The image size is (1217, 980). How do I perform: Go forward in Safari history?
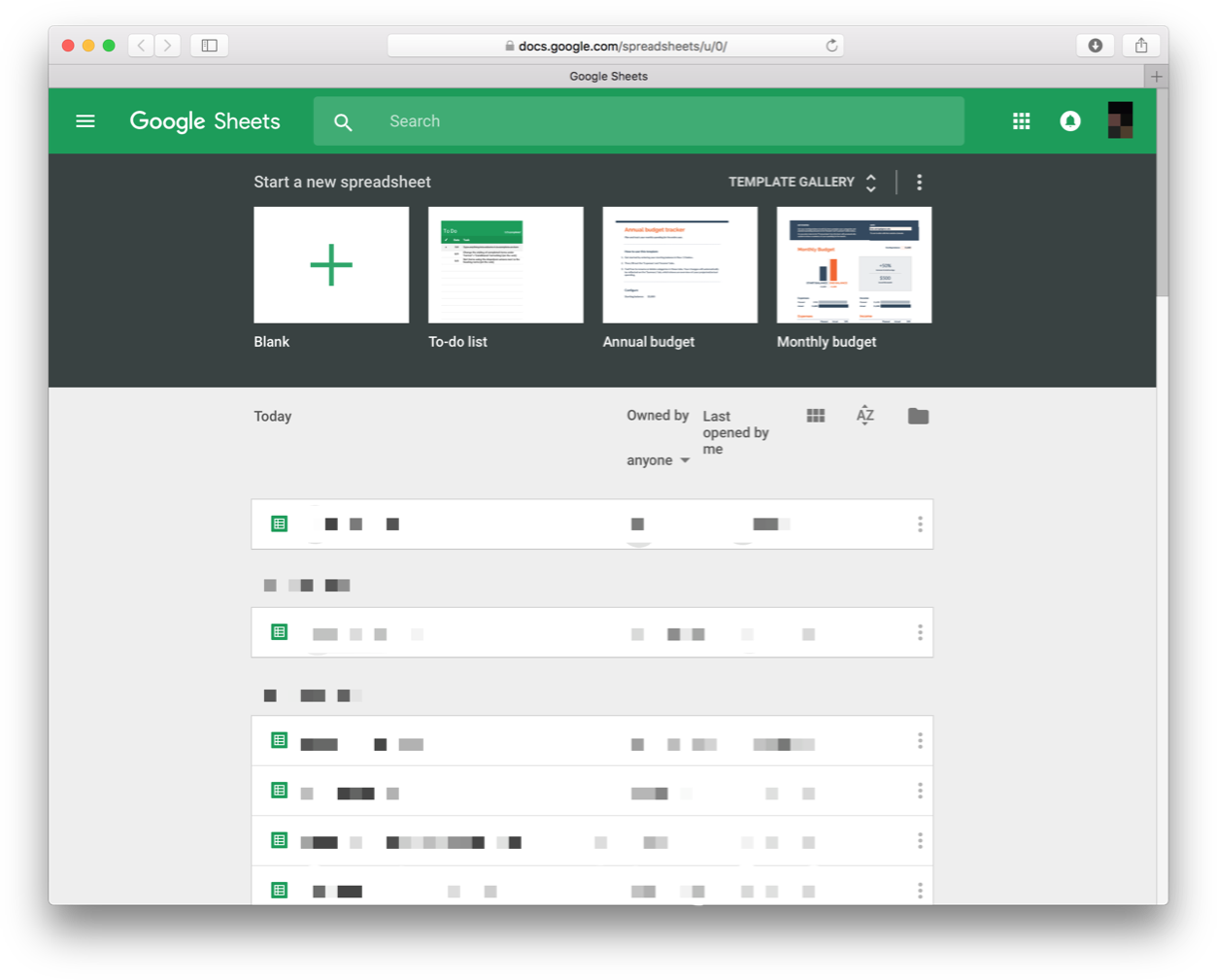pos(167,46)
